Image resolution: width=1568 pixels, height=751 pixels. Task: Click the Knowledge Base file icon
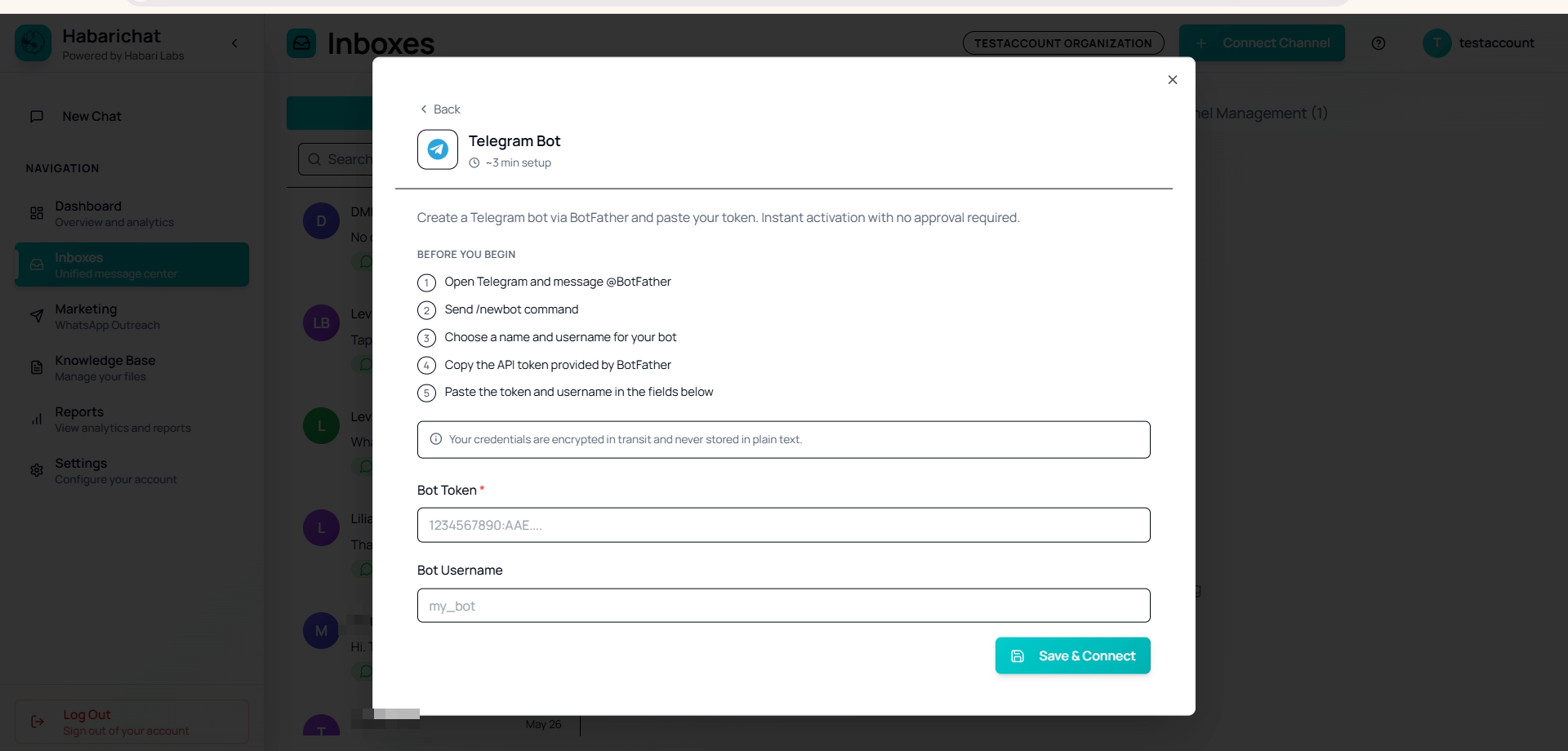pyautogui.click(x=37, y=367)
